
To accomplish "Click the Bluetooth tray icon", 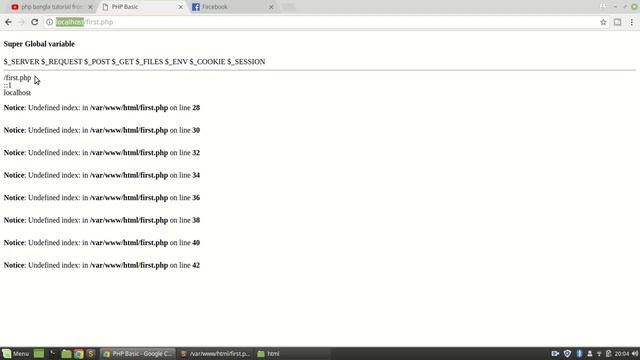I will (x=579, y=353).
